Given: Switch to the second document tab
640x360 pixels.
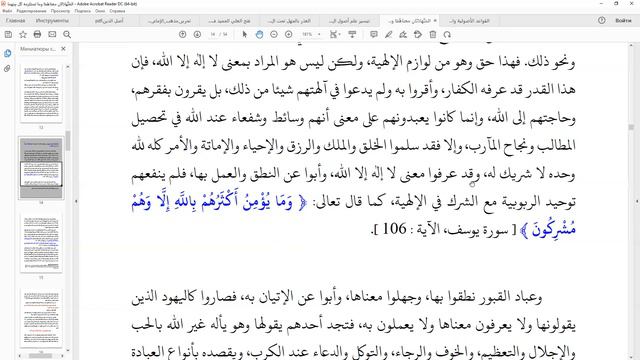Looking at the screenshot, I should tap(169, 20).
